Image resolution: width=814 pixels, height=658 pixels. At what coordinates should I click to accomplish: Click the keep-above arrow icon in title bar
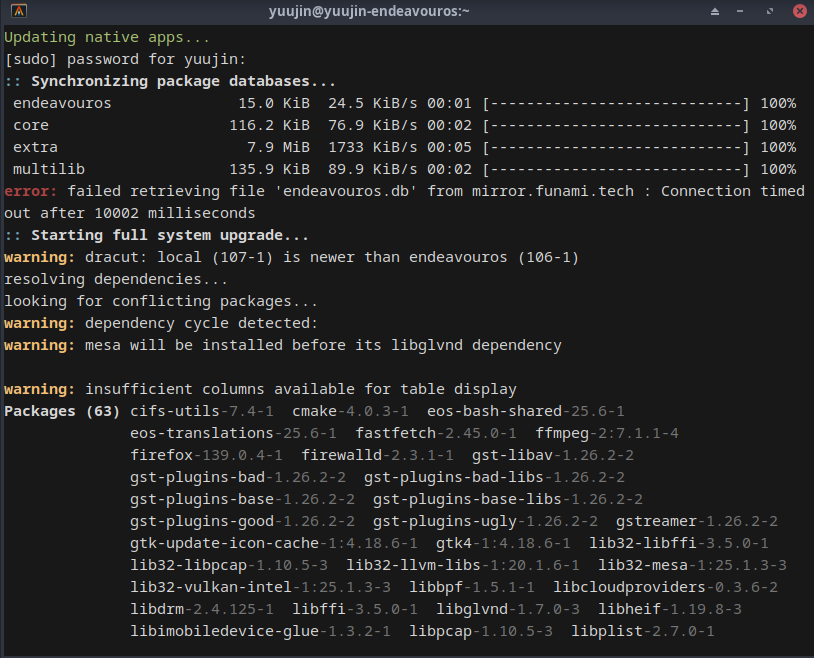point(715,11)
